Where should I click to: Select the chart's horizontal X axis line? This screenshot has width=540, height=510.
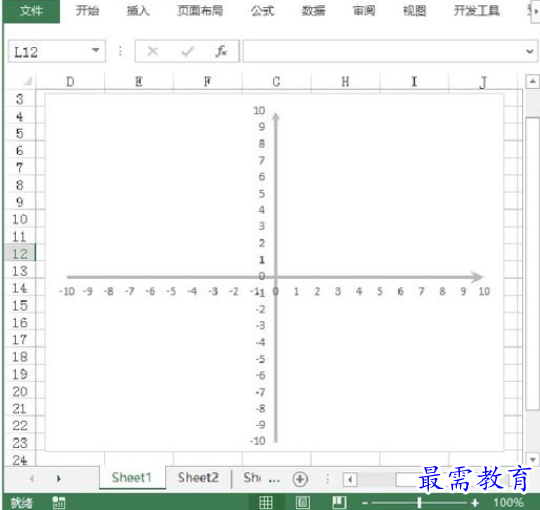(275, 277)
